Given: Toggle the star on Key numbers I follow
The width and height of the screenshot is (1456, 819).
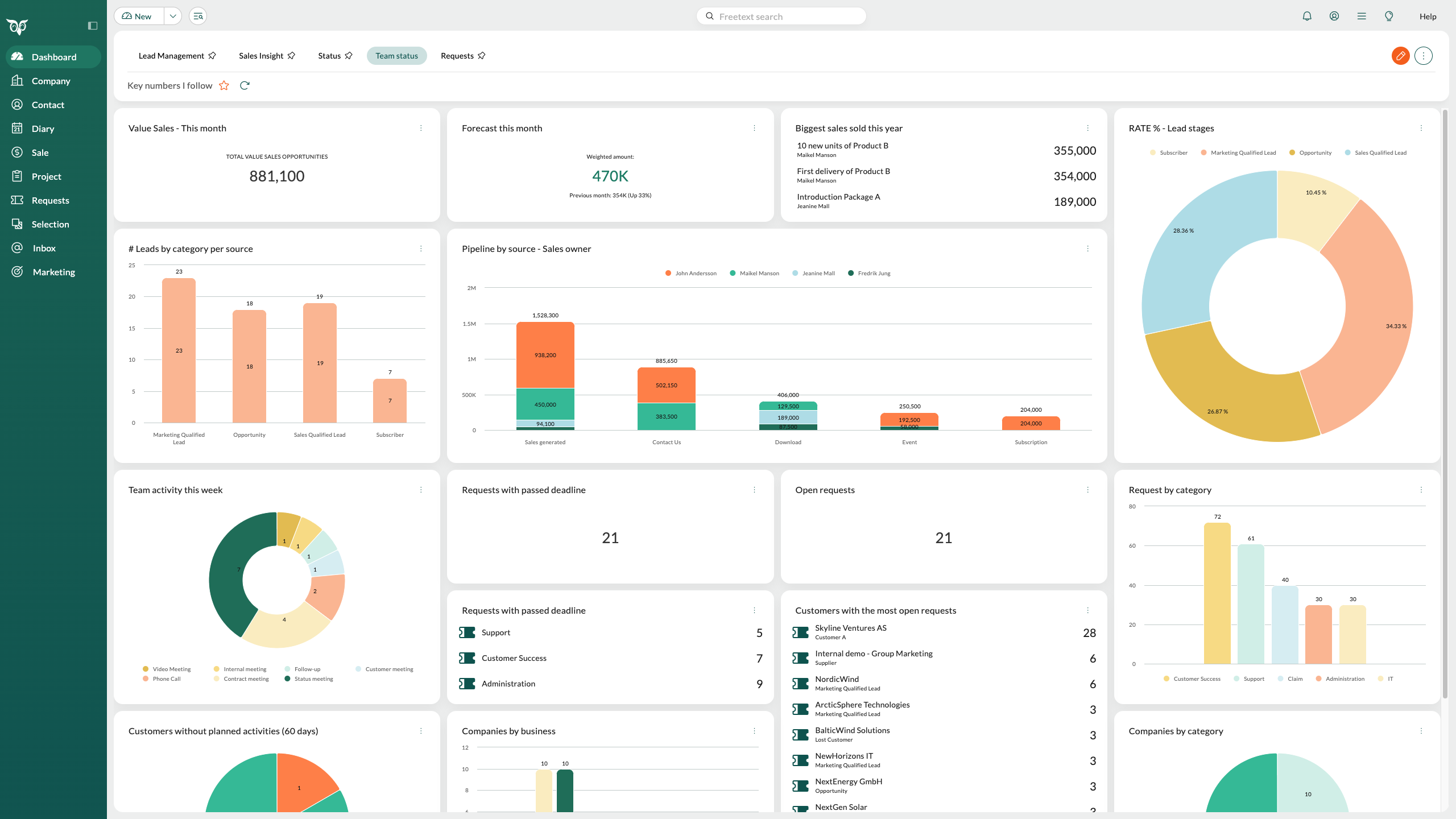Looking at the screenshot, I should pyautogui.click(x=224, y=86).
